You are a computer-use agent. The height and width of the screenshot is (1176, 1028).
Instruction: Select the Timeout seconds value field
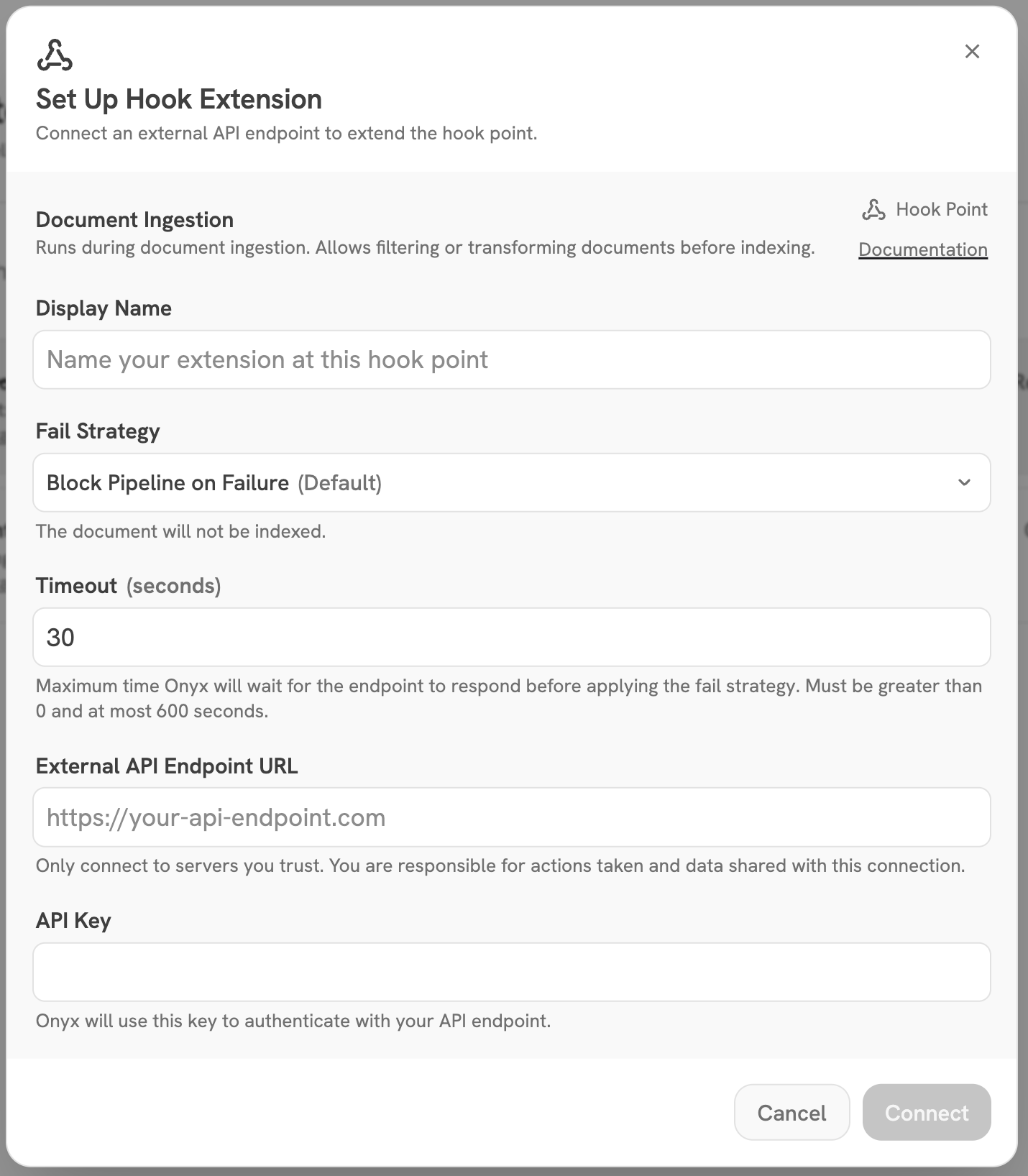[511, 637]
